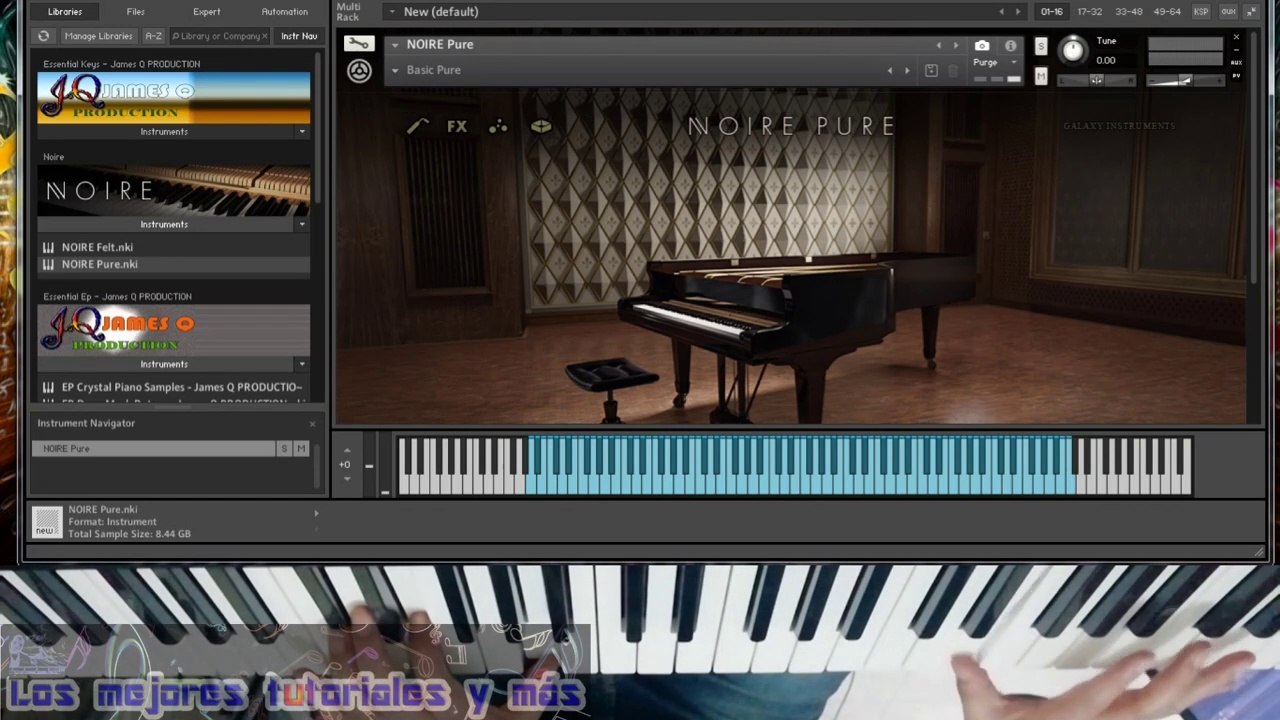Refresh the libraries list
The height and width of the screenshot is (720, 1280).
43,36
